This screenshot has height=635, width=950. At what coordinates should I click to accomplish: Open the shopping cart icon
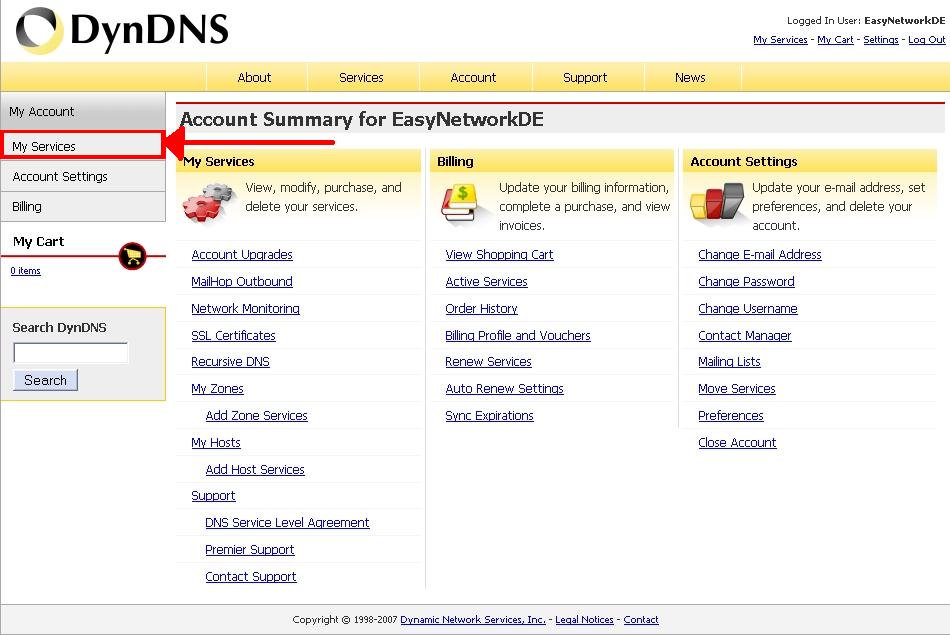[x=133, y=256]
